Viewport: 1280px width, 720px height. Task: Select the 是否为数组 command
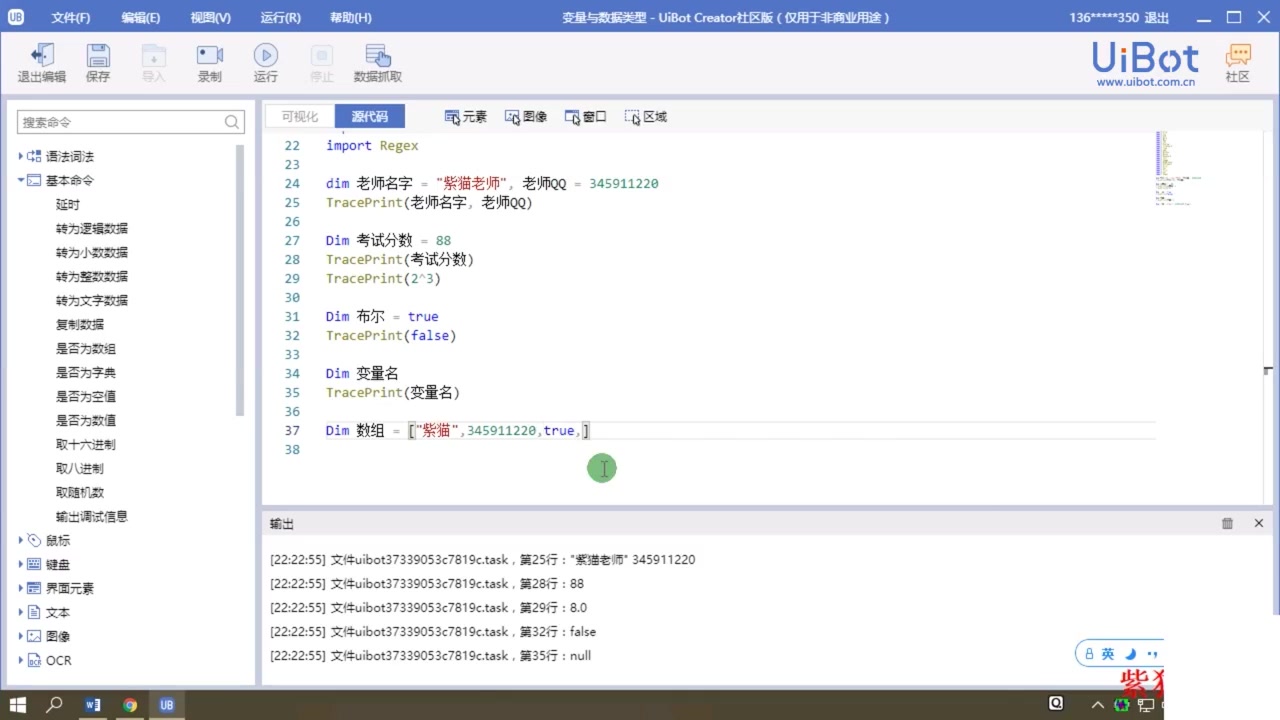(86, 349)
